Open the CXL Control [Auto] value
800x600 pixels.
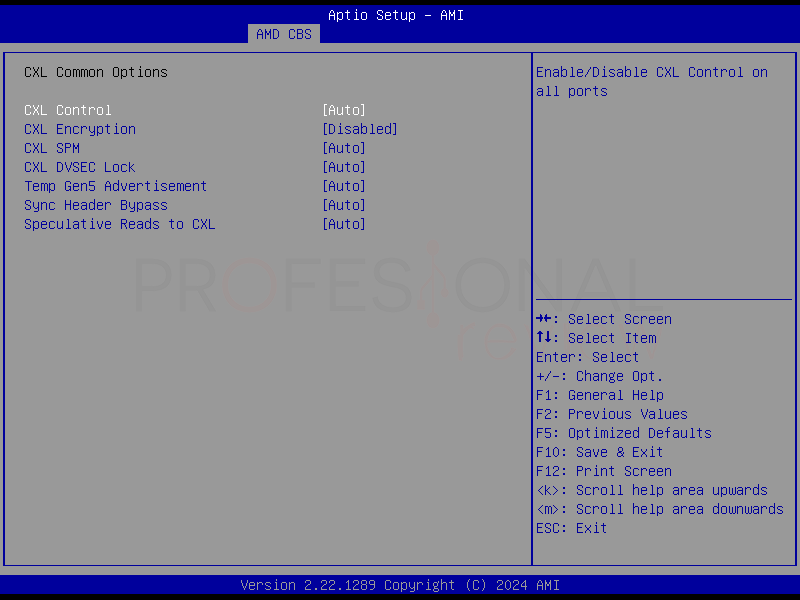(x=344, y=110)
